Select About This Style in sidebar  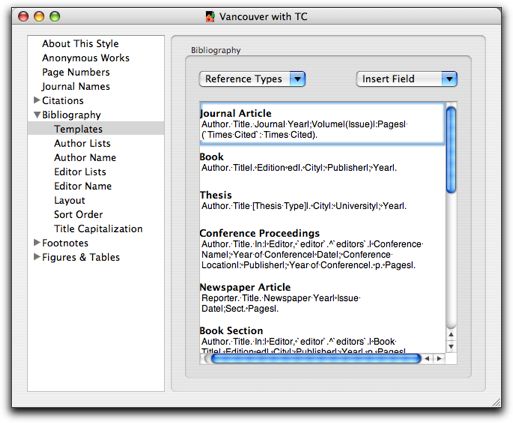(80, 44)
